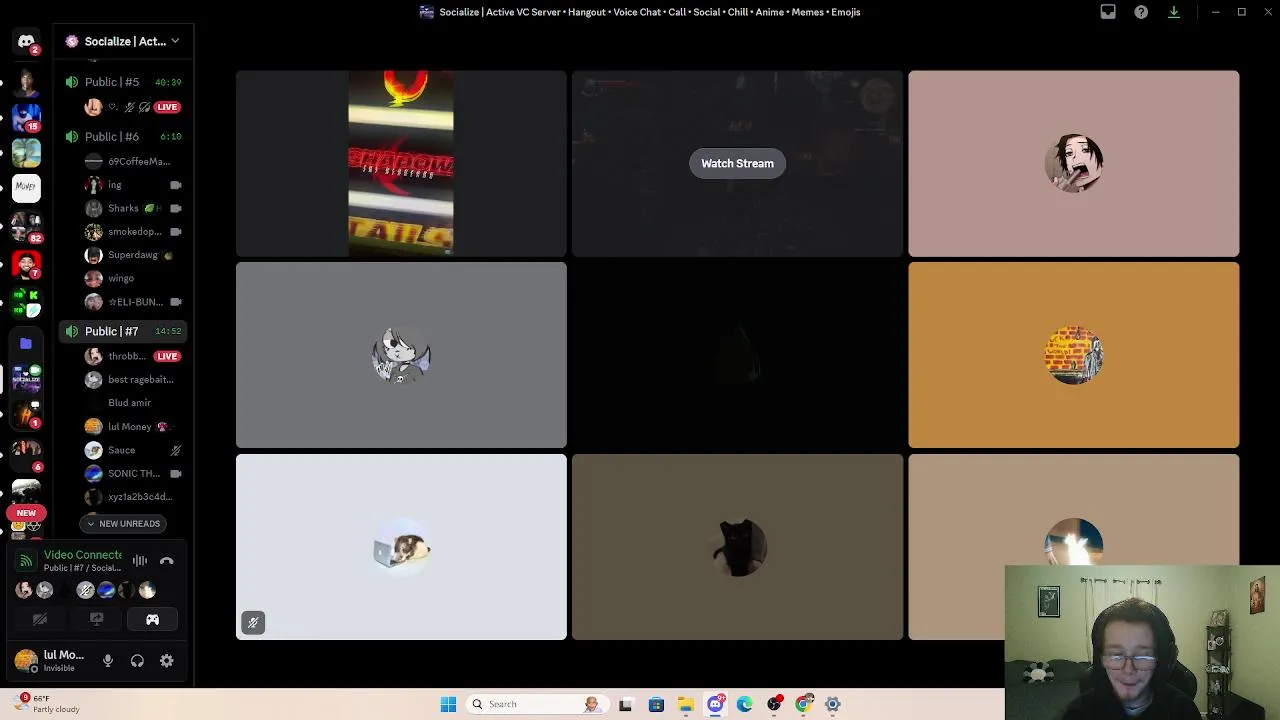Select user xyz1a2b3c4d in channel list
The width and height of the screenshot is (1280, 720).
132,497
